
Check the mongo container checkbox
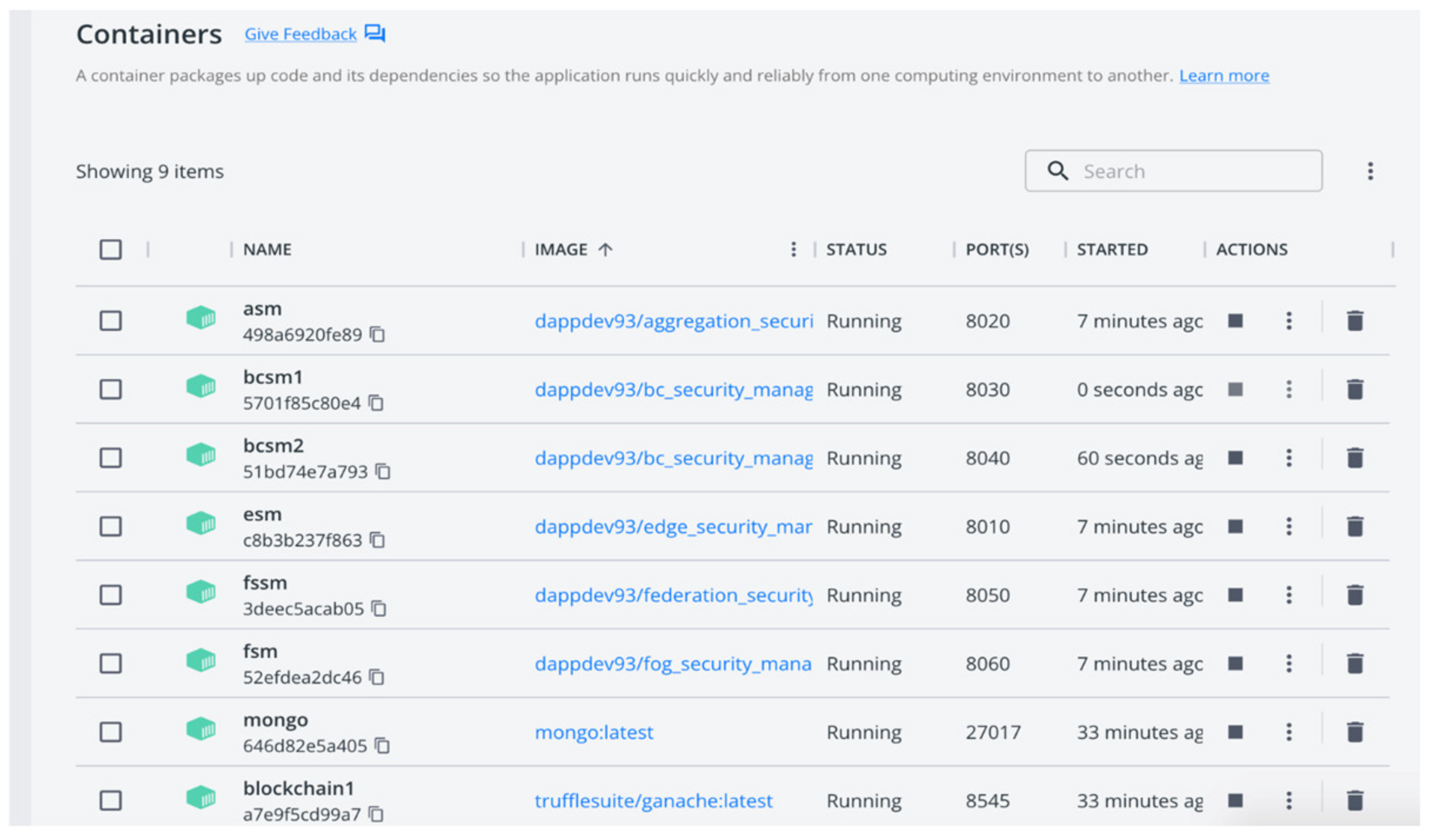click(111, 732)
